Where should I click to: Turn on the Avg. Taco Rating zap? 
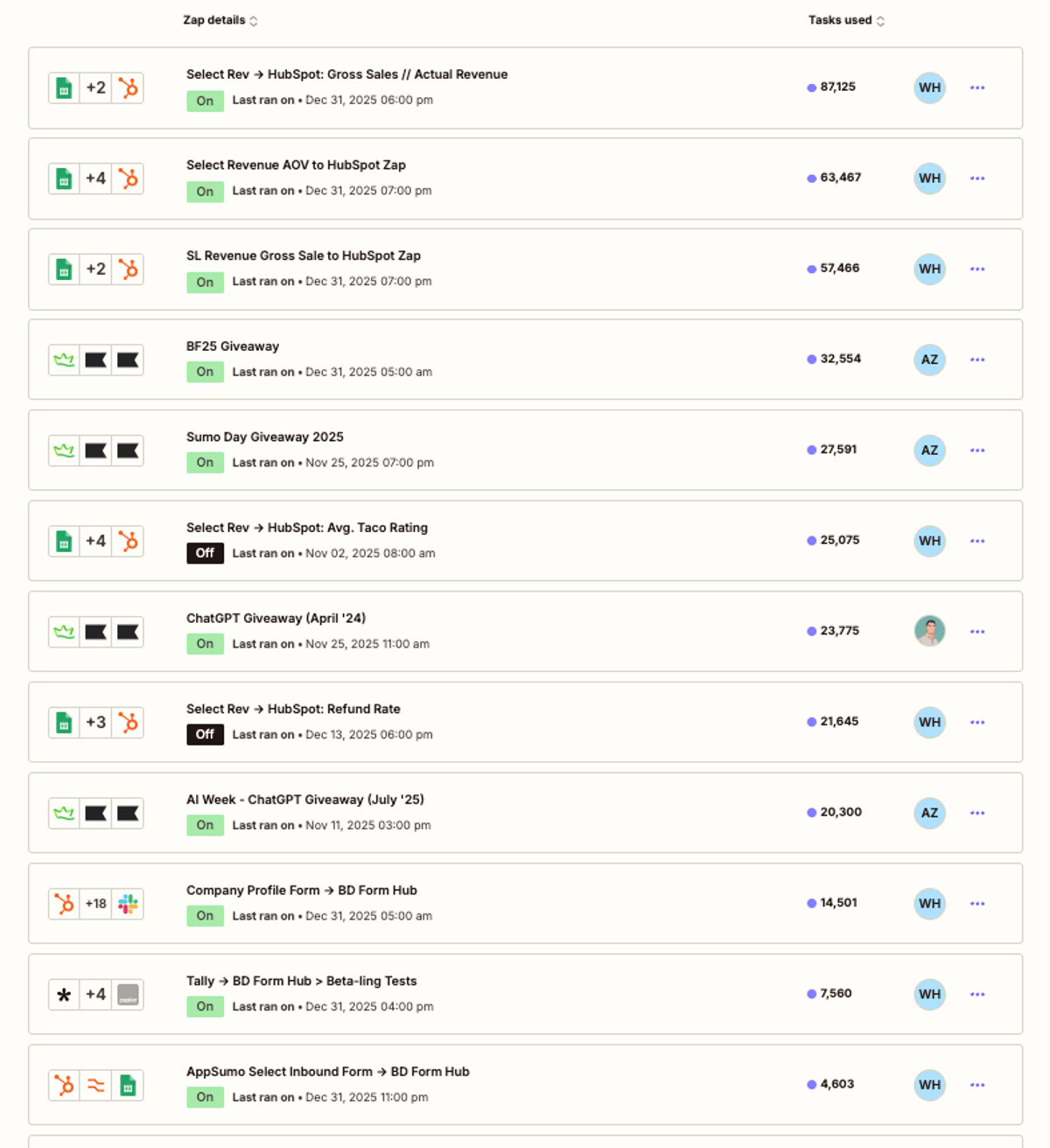pos(205,553)
